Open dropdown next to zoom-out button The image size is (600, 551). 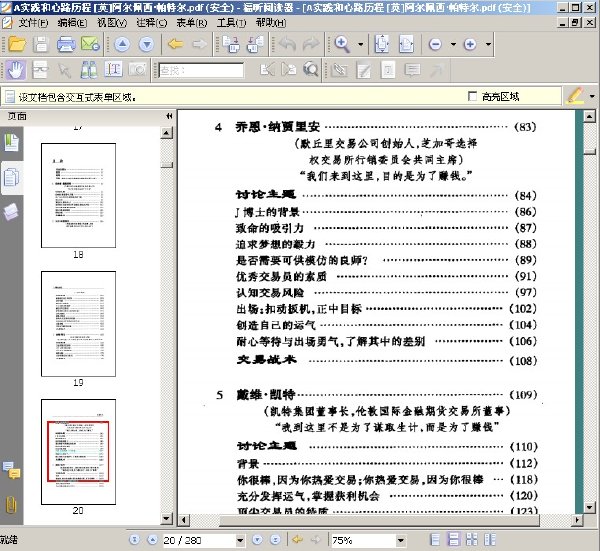453,44
